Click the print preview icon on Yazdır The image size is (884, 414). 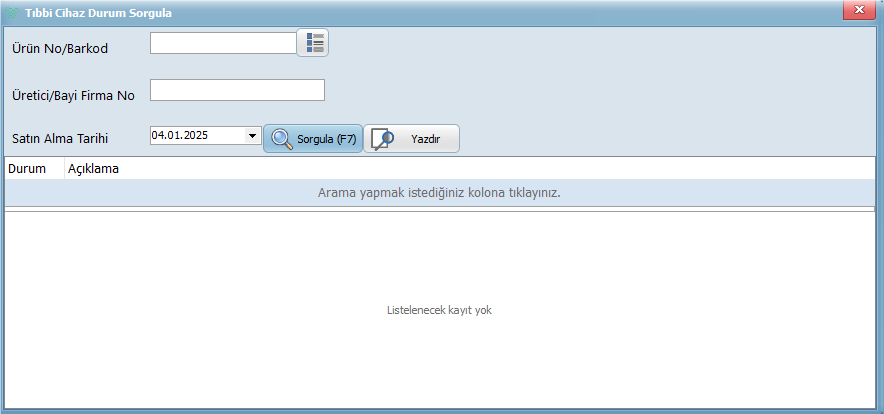pos(383,139)
